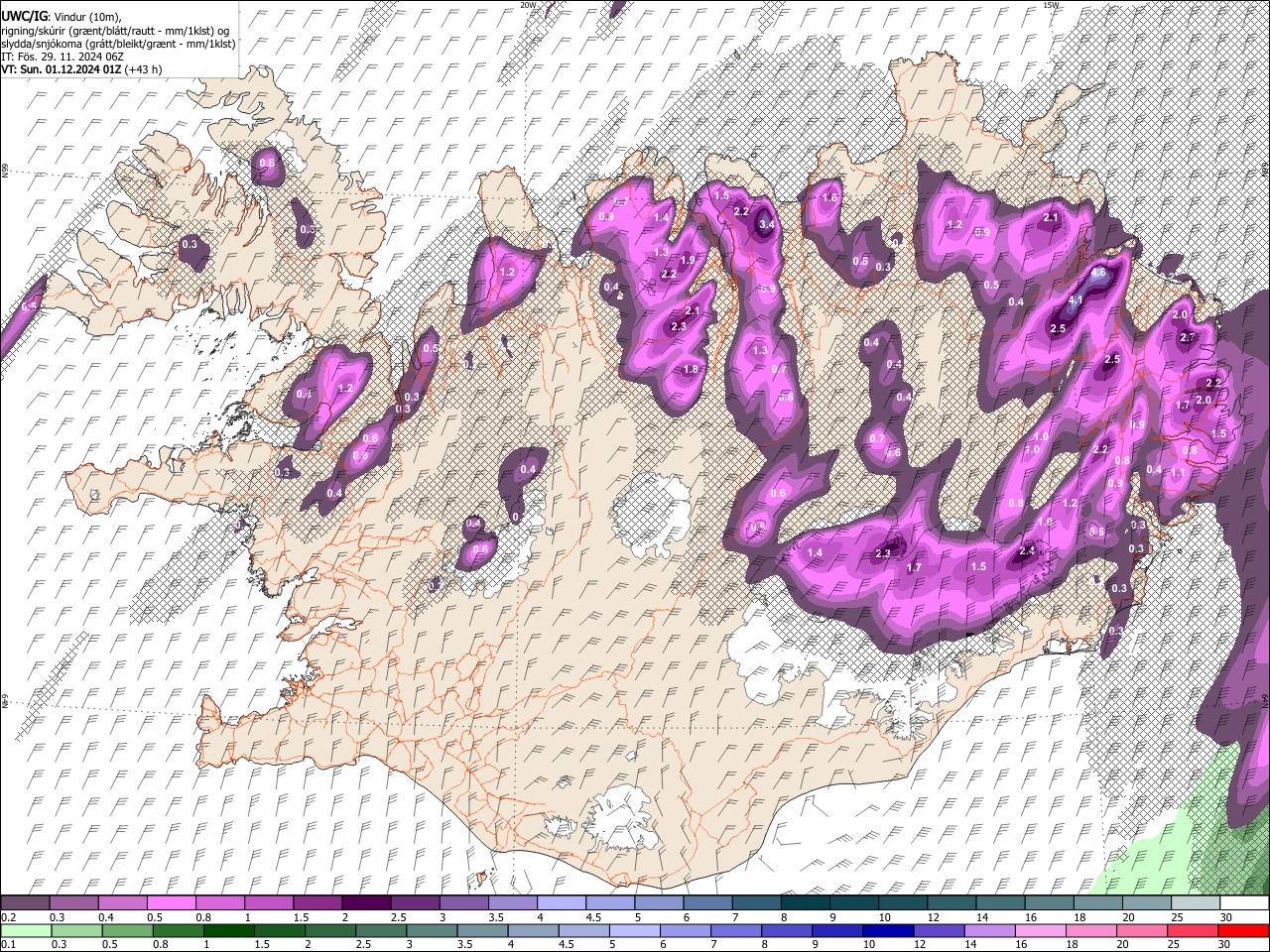This screenshot has height=952, width=1270.
Task: Click the snow scale swatch for 1–1.5 mm
Action: coord(269,903)
